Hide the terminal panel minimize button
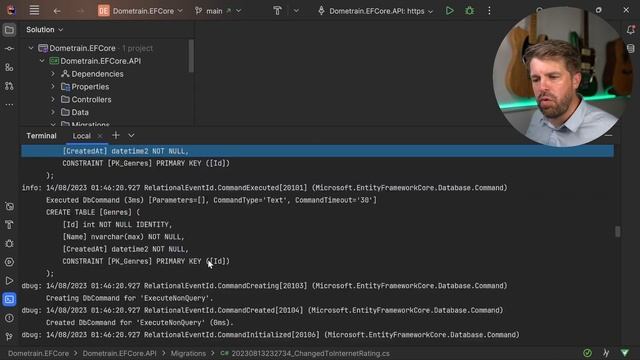The image size is (640, 360). [x=609, y=136]
